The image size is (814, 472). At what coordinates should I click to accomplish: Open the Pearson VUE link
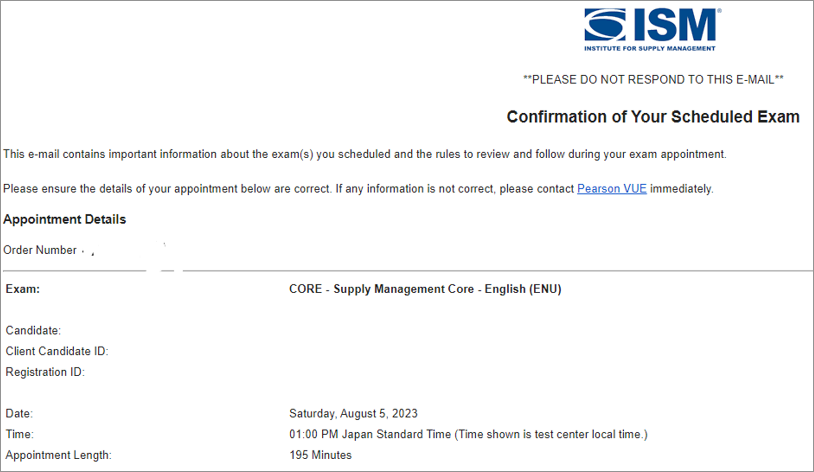click(612, 188)
